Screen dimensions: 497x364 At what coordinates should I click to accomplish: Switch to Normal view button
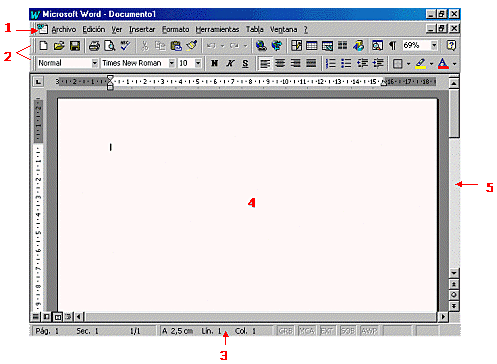tap(35, 316)
